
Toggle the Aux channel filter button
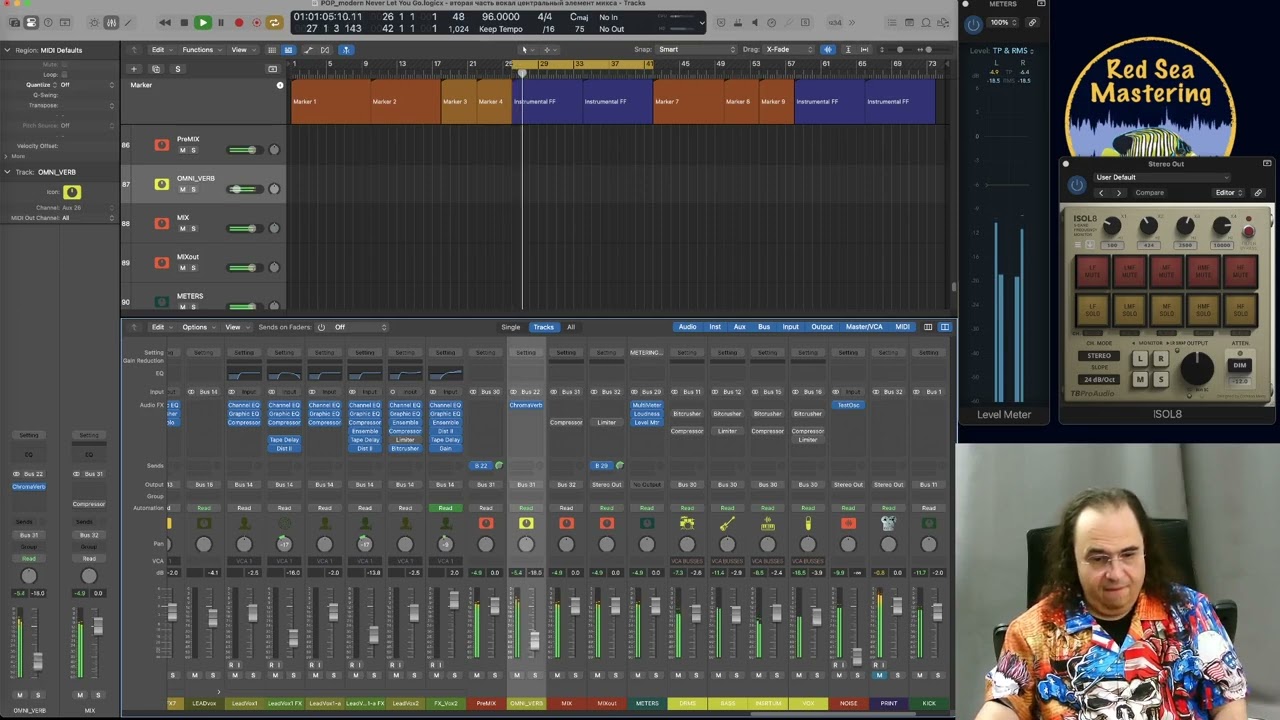pyautogui.click(x=740, y=327)
